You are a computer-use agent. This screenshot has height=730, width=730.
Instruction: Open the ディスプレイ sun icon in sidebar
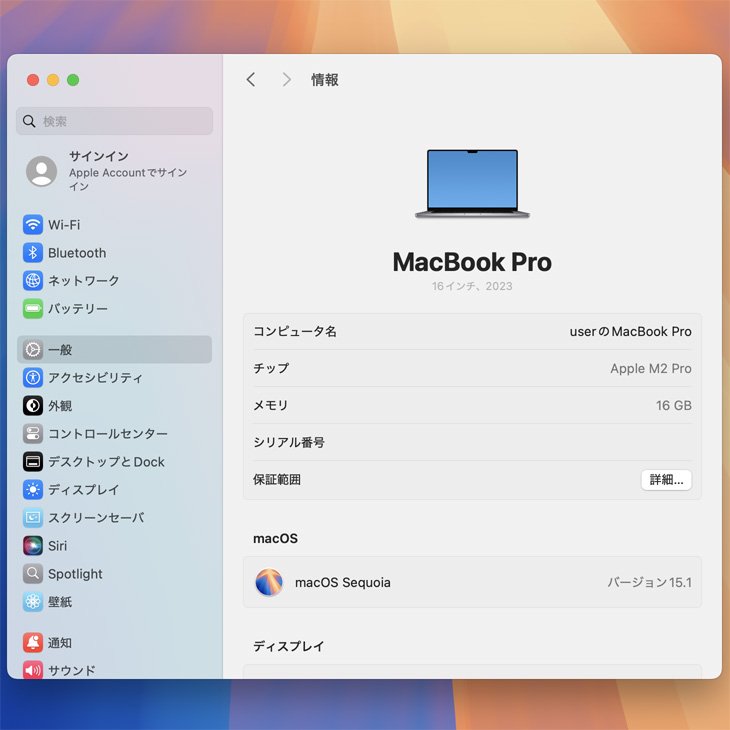33,489
